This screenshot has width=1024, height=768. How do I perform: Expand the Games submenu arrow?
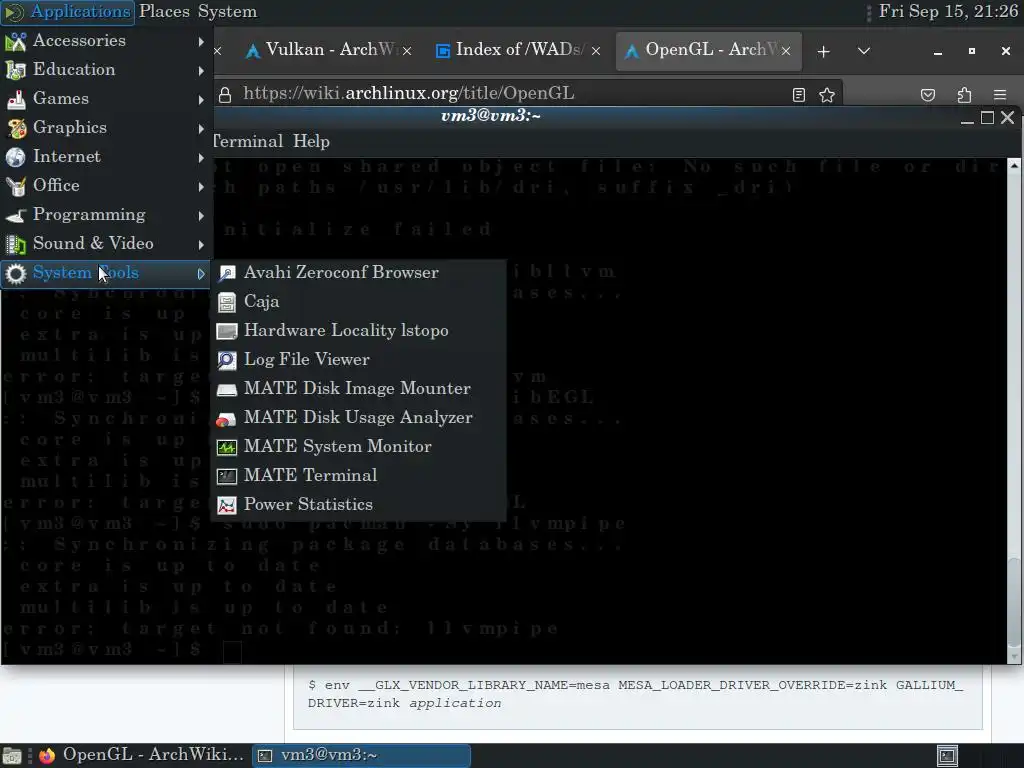click(x=201, y=99)
